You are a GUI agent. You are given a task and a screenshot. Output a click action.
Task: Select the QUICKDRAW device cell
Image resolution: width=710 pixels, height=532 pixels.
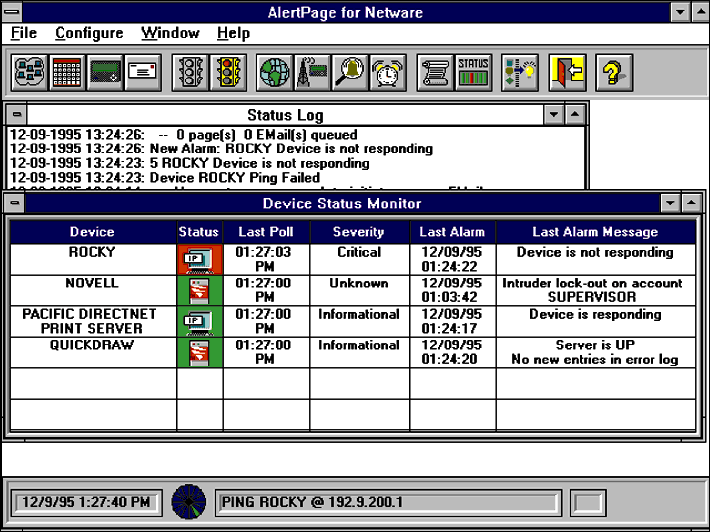pos(93,353)
